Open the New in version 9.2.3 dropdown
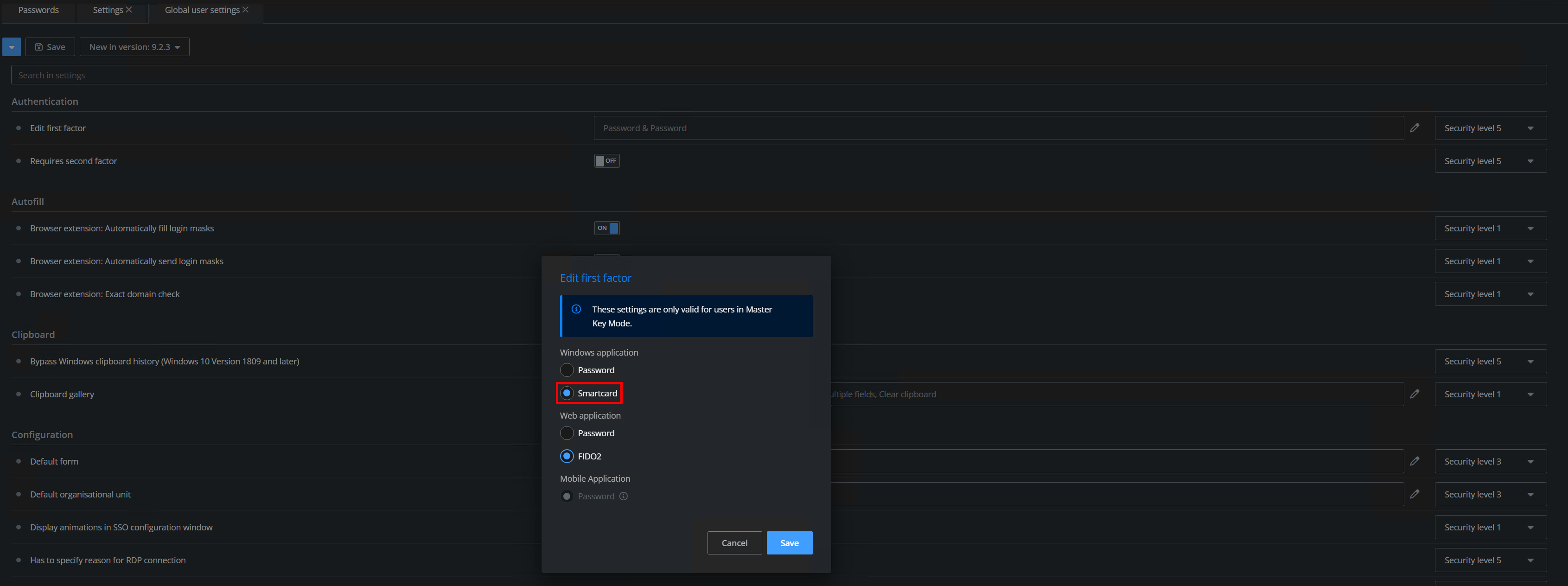The width and height of the screenshot is (1568, 586). point(134,47)
